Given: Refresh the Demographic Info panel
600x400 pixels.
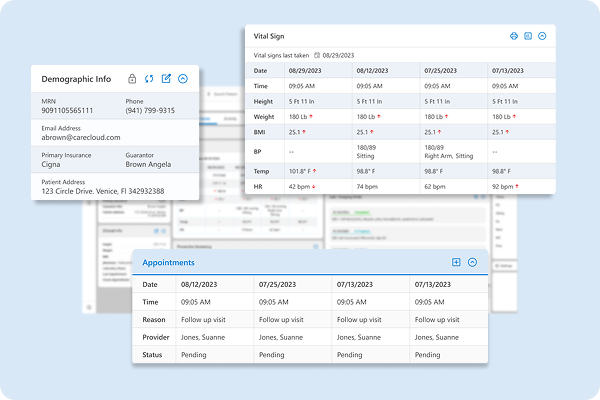Looking at the screenshot, I should point(149,79).
